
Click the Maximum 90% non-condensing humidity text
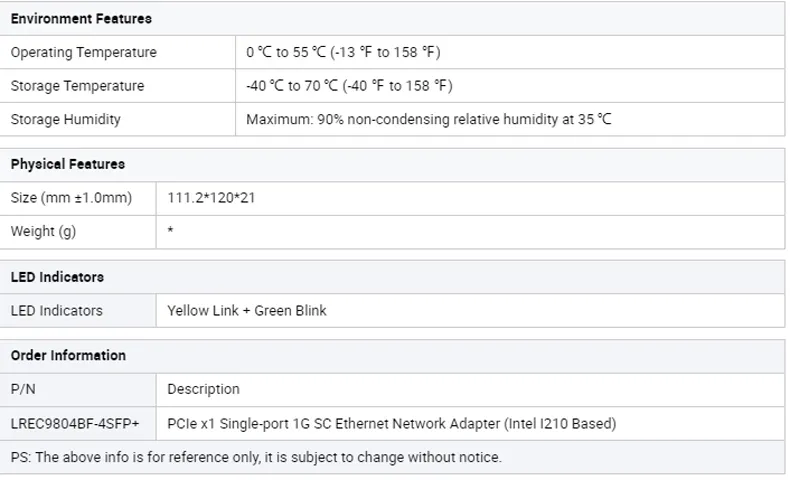click(429, 119)
